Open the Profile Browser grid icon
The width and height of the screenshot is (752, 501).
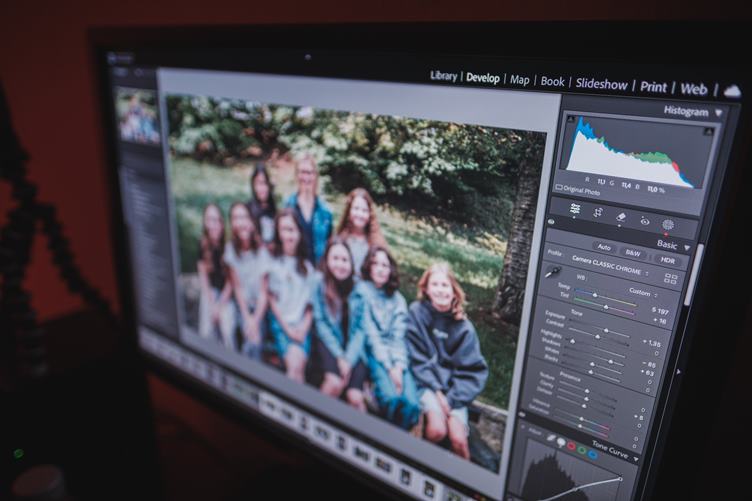coord(670,279)
